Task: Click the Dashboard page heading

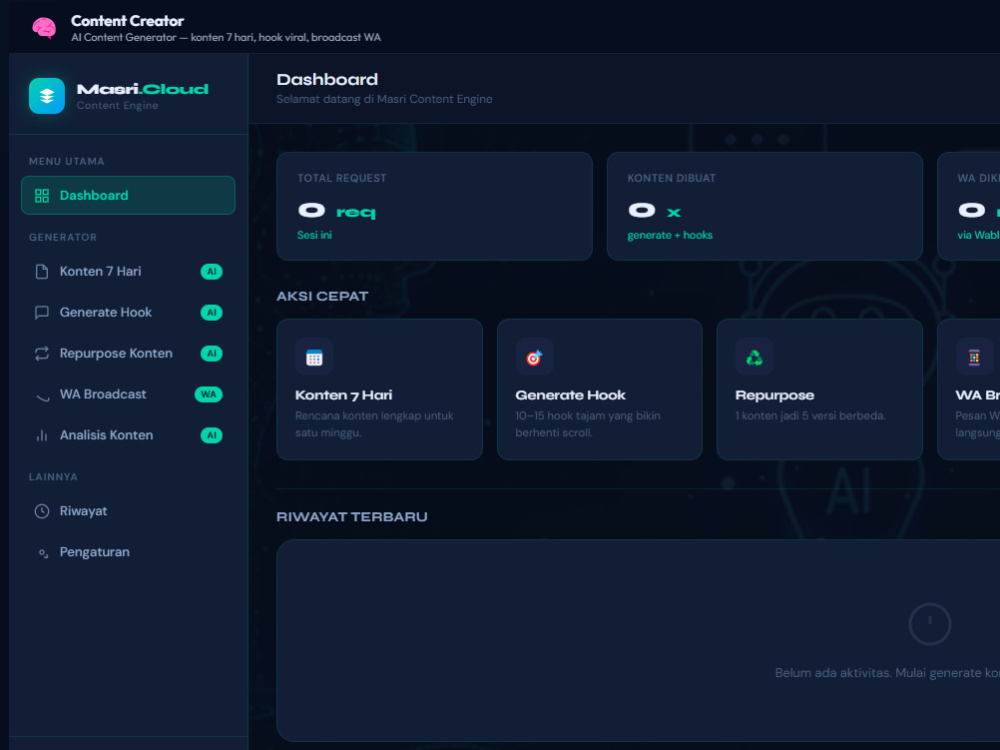Action: pos(327,80)
